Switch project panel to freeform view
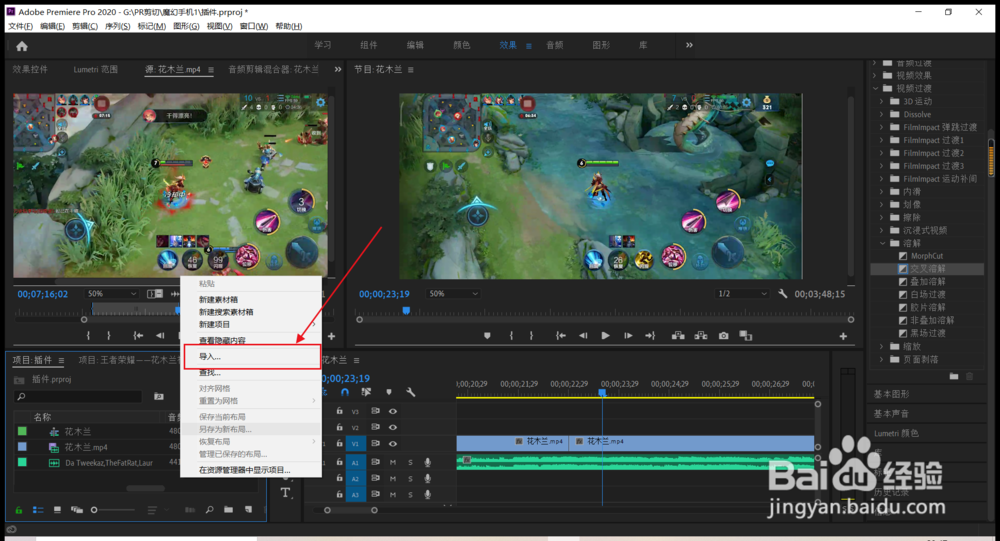The image size is (1000, 541). click(x=77, y=510)
